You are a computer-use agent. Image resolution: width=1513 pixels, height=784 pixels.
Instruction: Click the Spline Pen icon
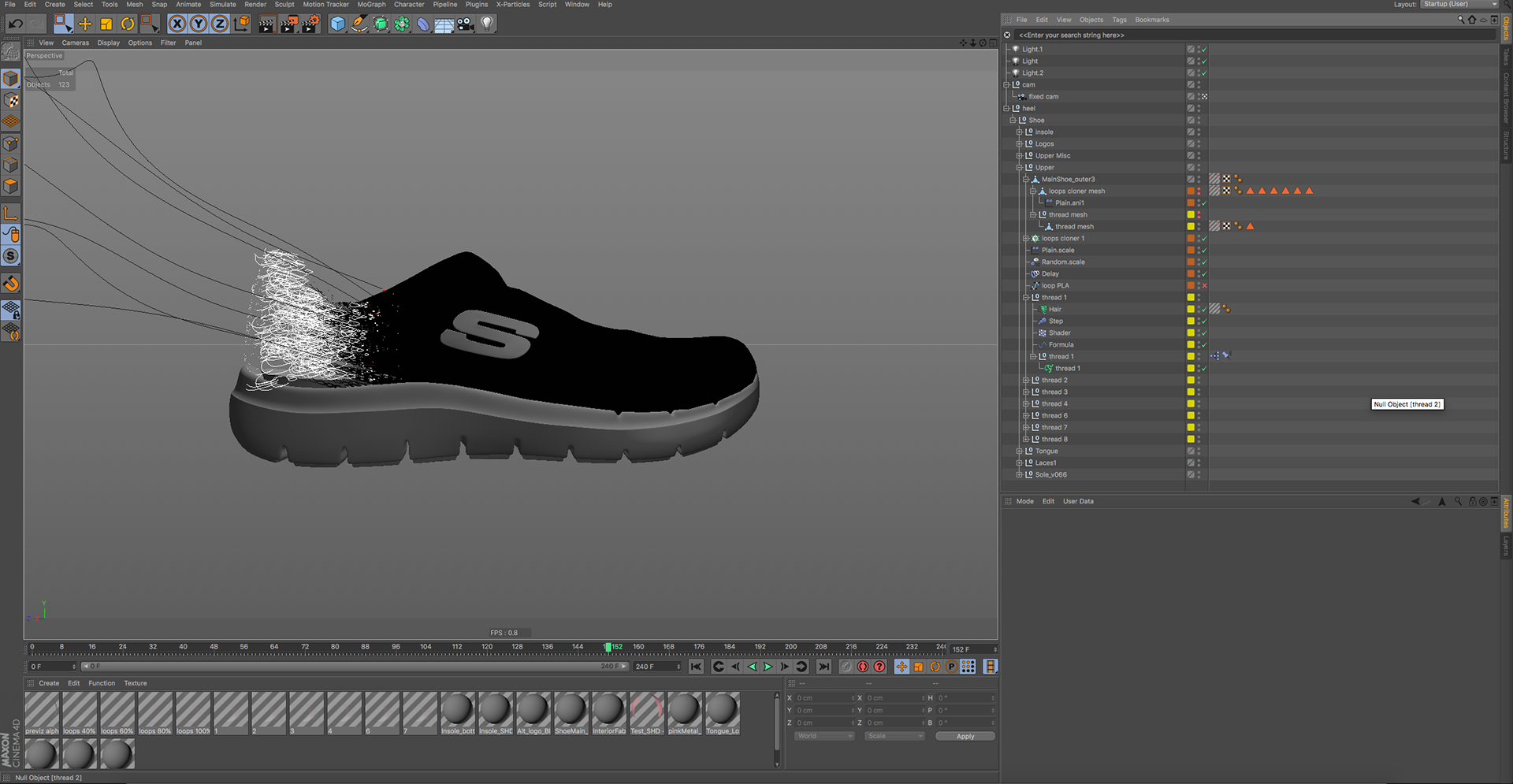click(359, 24)
